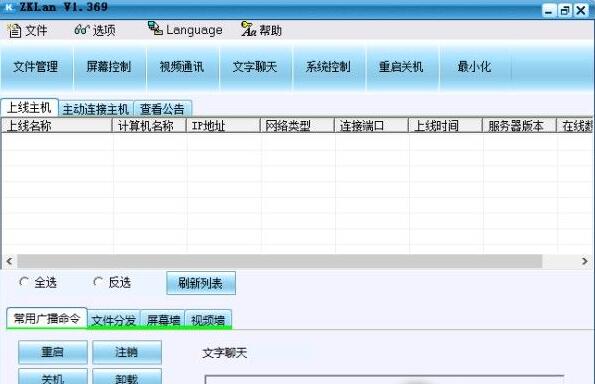Switch to 常用广播命令 tab

click(x=47, y=318)
